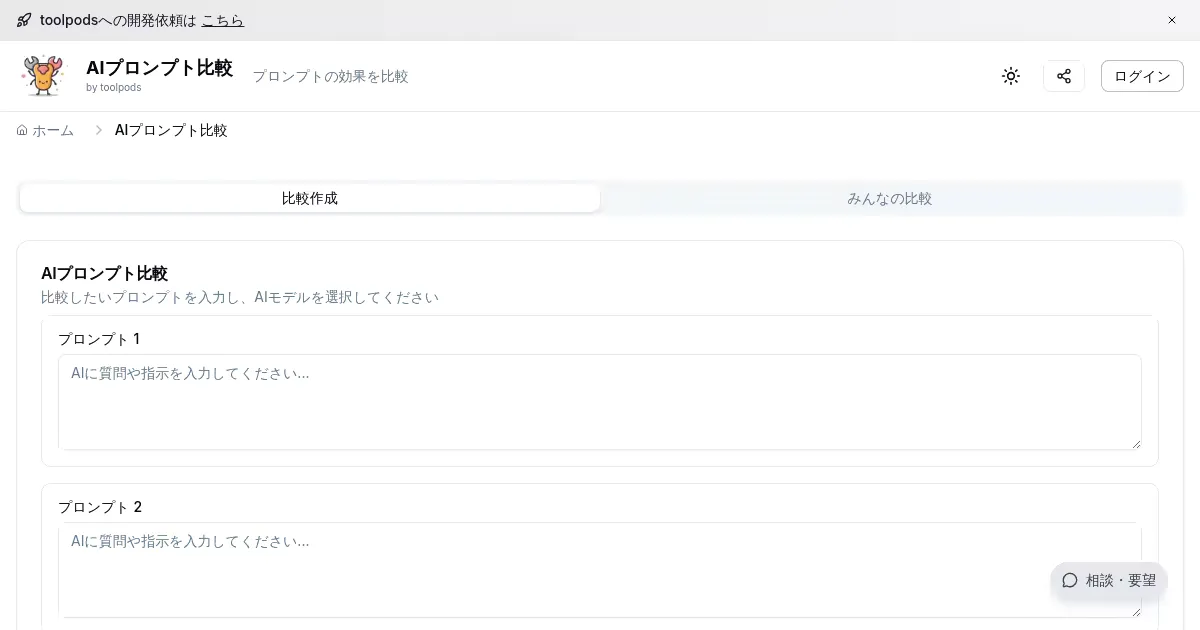Viewport: 1200px width, 630px height.
Task: Open the こちら development request link
Action: pos(222,20)
